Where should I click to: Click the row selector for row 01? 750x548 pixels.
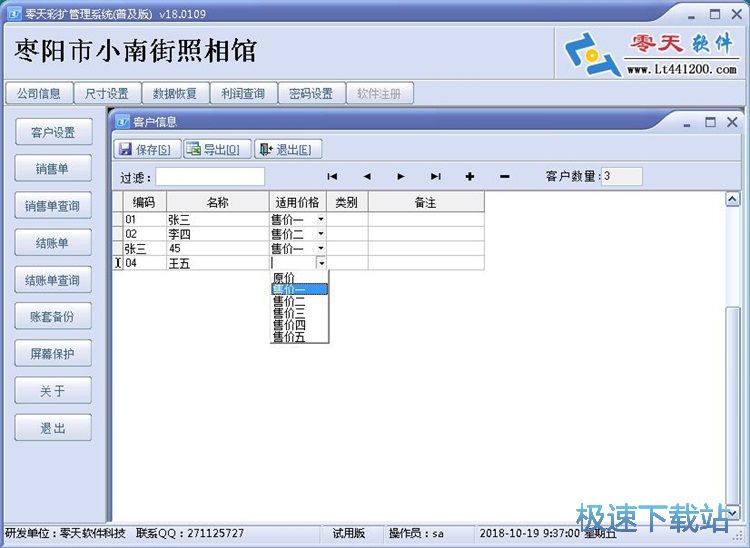(118, 219)
